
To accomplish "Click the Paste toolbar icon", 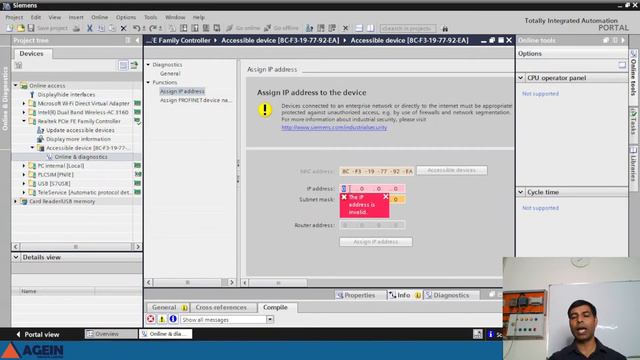I will coord(111,28).
